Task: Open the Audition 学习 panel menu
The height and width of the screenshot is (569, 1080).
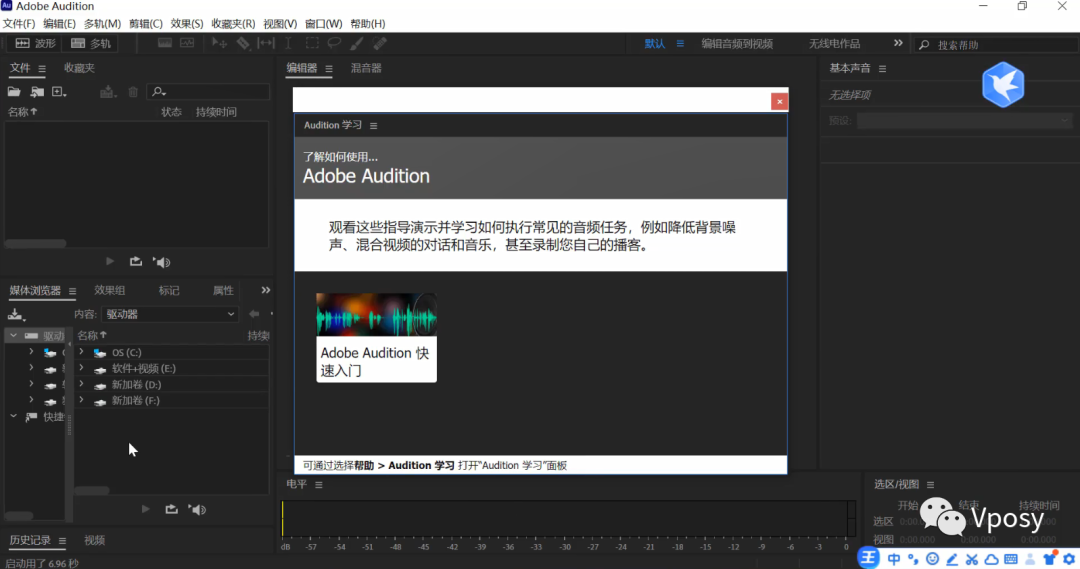Action: click(373, 125)
